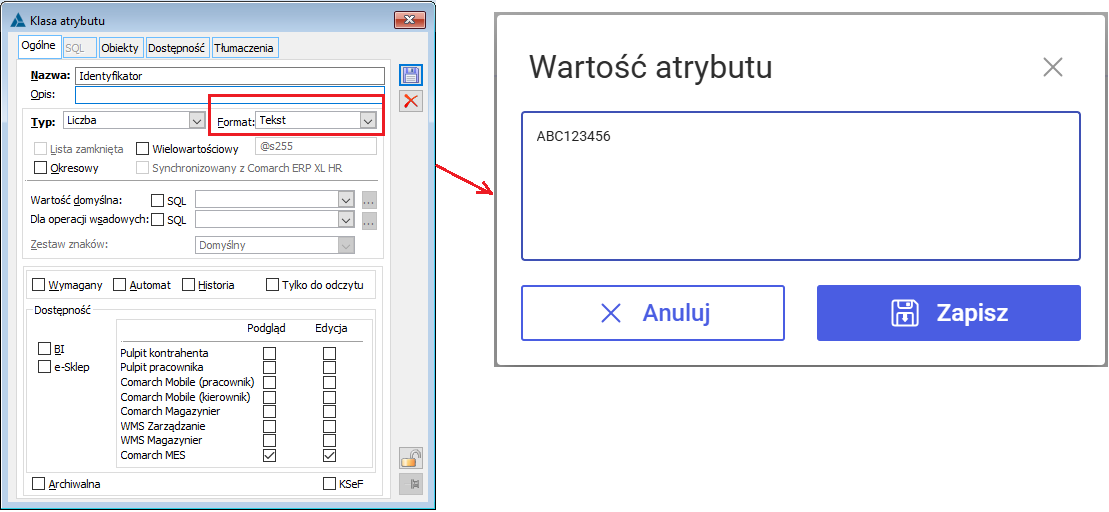Check Podgląd for Comarch Magazynier
This screenshot has width=1109, height=512.
(269, 412)
